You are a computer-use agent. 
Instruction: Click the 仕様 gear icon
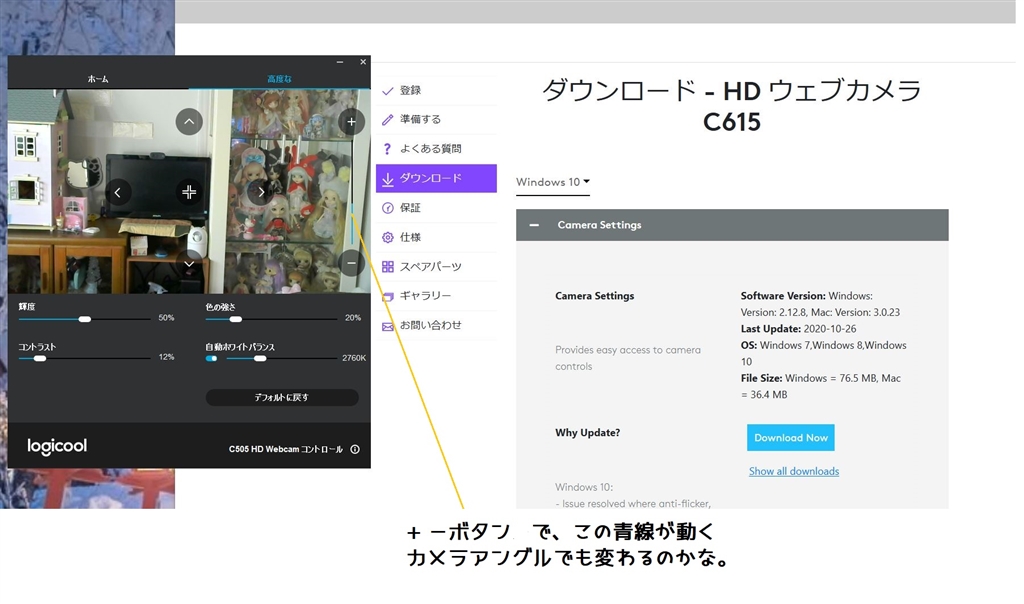tap(388, 238)
